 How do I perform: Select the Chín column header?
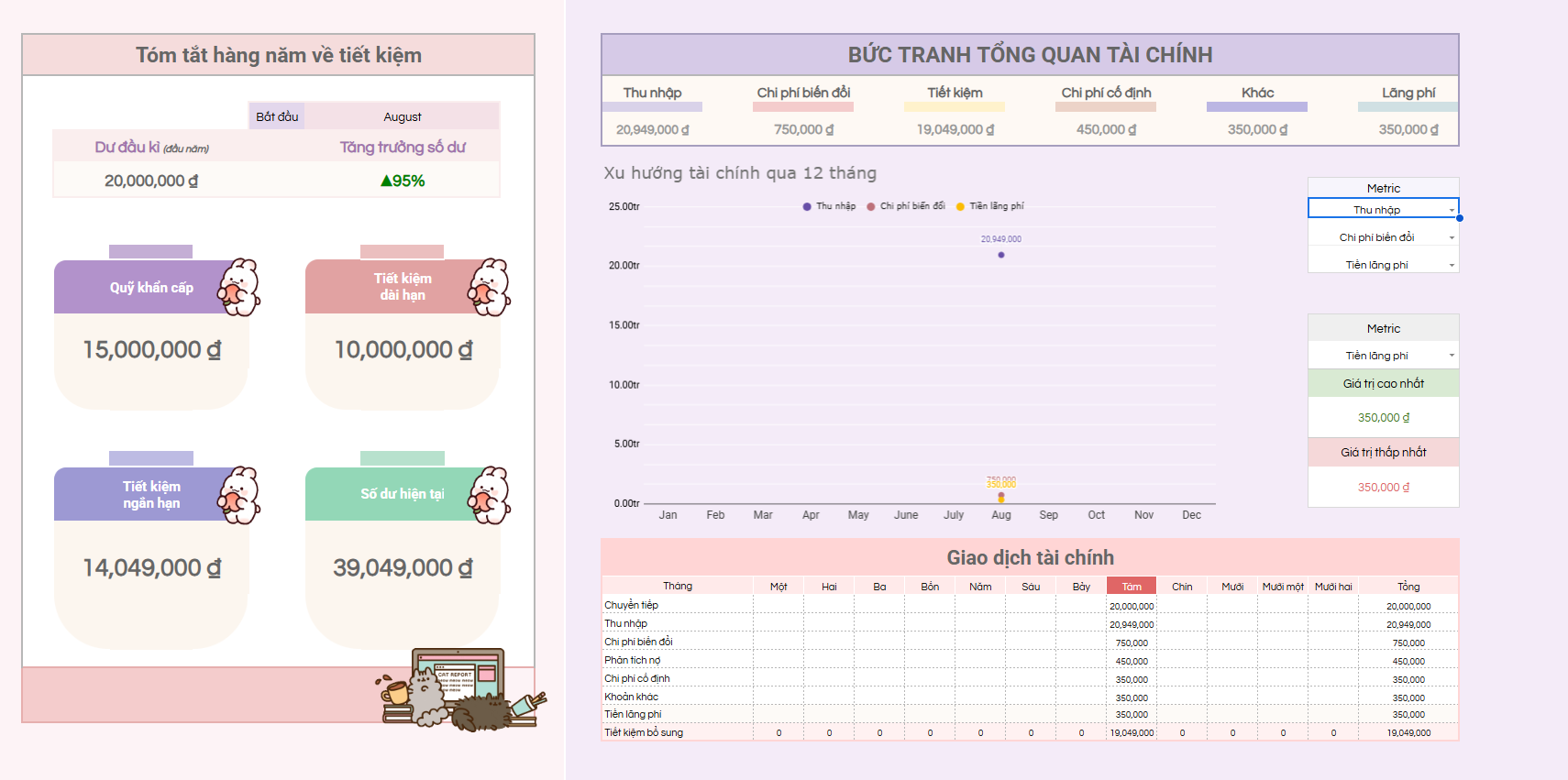click(x=1182, y=586)
